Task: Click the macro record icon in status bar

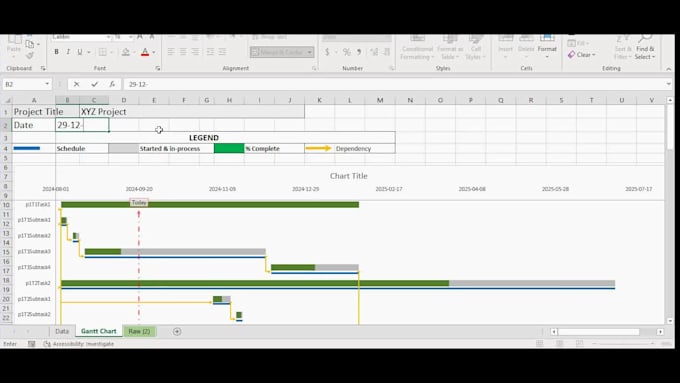Action: [x=32, y=344]
